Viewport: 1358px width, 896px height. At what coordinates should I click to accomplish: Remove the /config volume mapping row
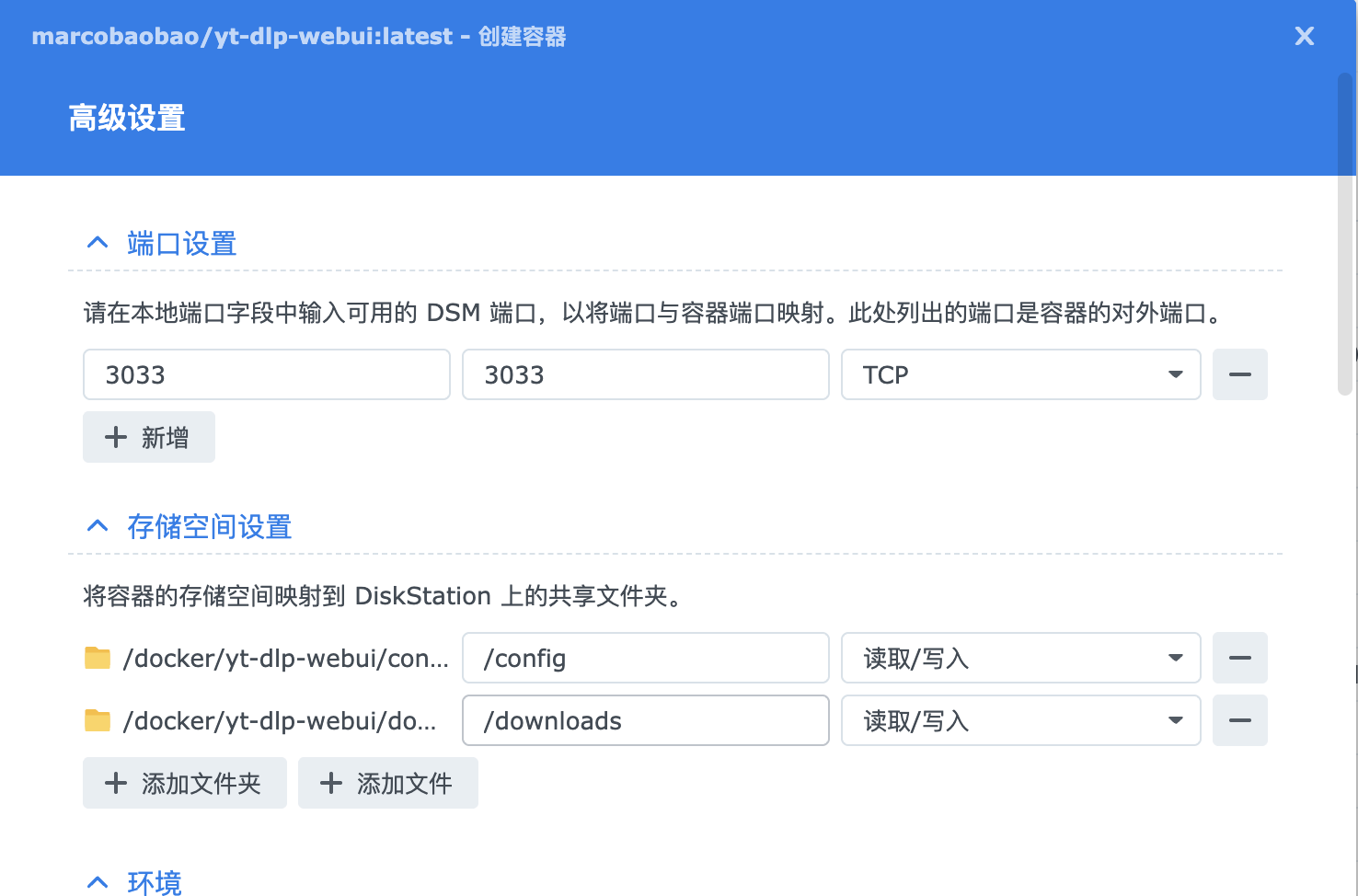(x=1239, y=658)
